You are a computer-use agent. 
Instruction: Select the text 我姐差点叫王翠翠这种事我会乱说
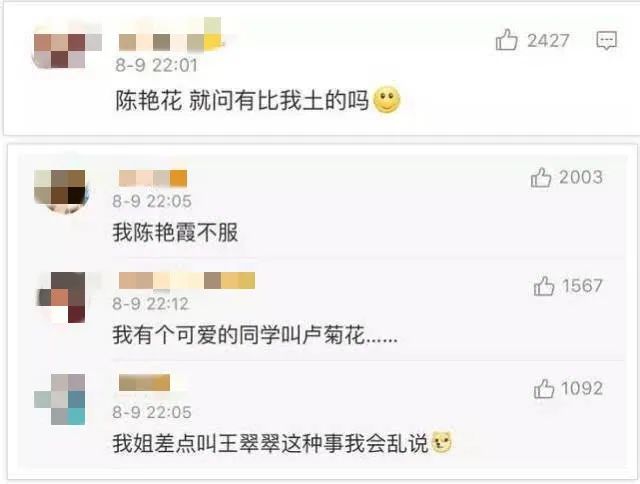tap(270, 443)
